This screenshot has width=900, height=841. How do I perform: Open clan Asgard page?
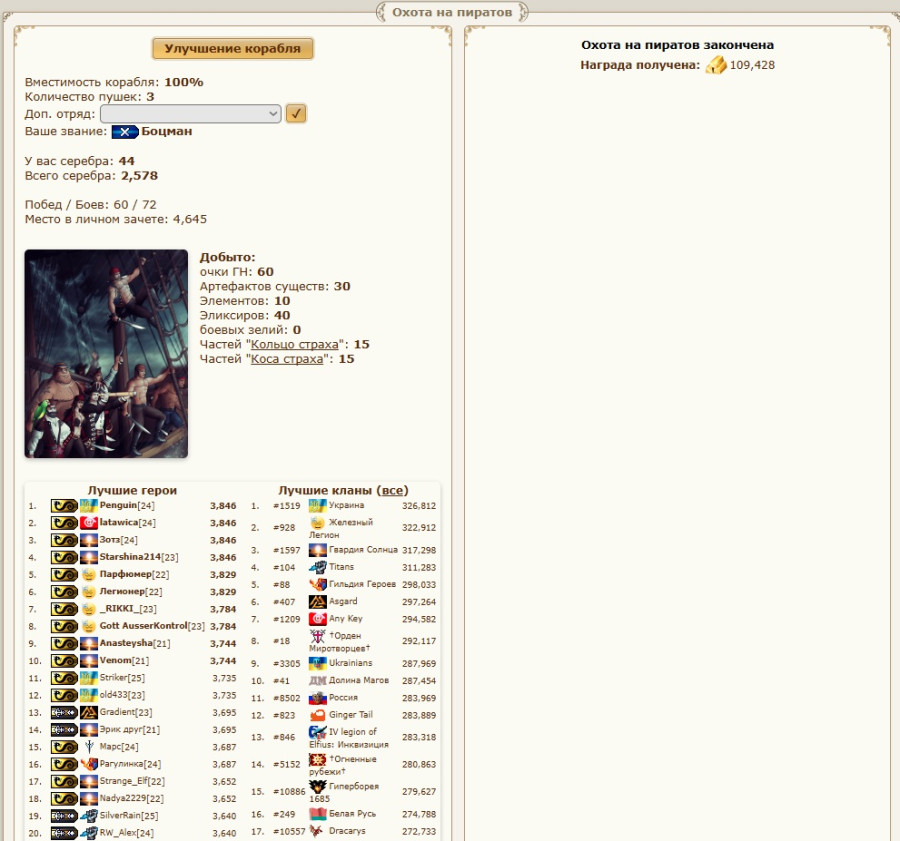click(343, 602)
